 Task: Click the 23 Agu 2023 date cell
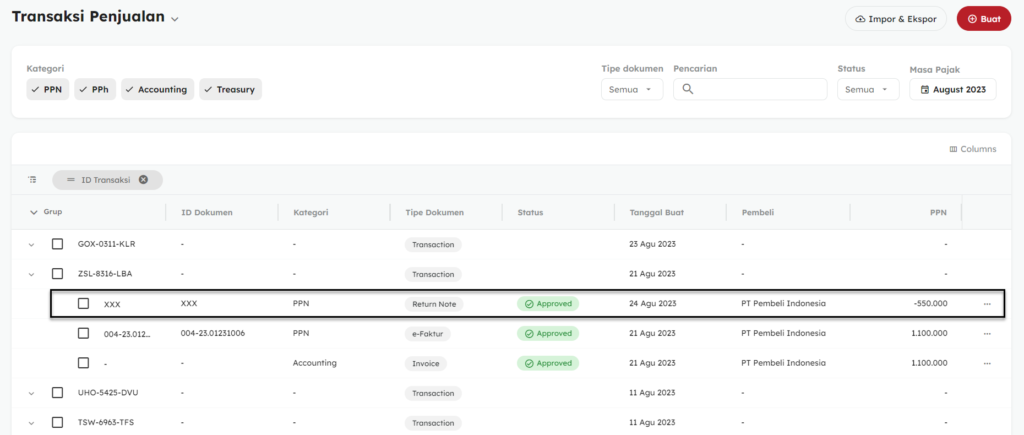tap(652, 244)
